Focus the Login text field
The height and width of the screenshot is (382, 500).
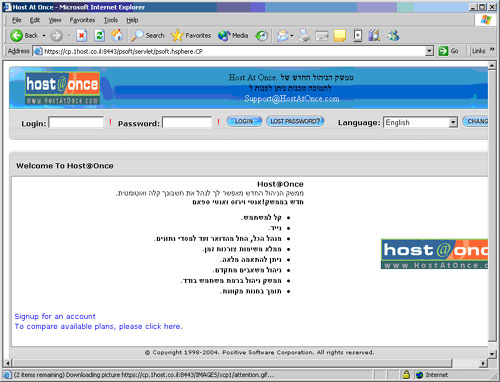coord(76,122)
